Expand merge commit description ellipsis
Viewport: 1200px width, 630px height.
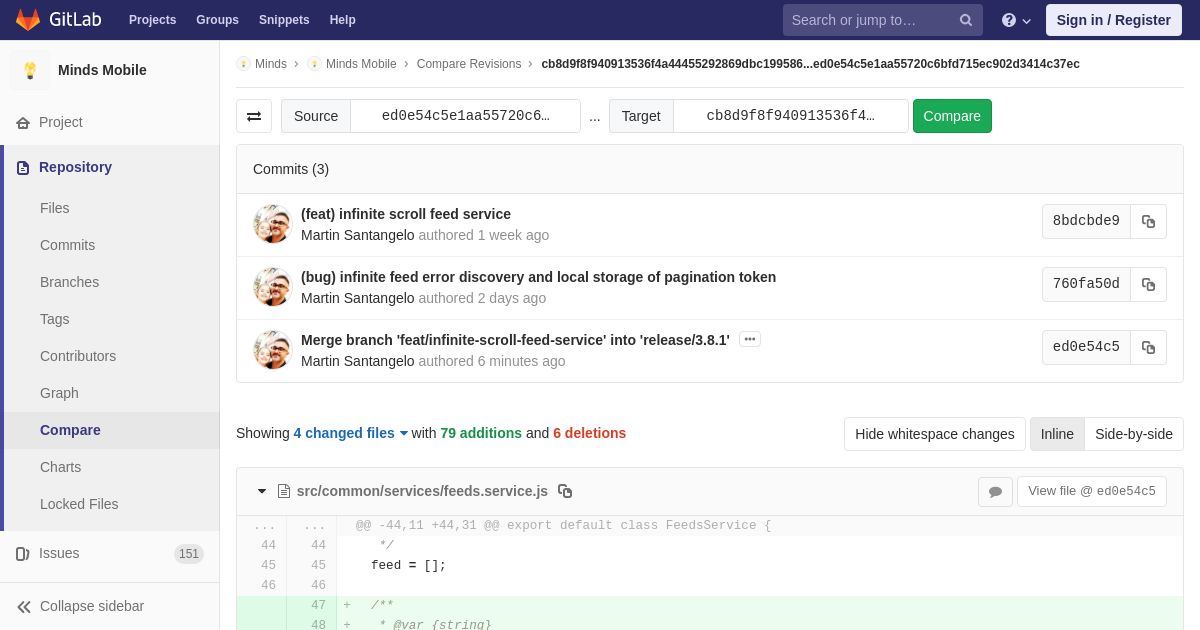(750, 340)
